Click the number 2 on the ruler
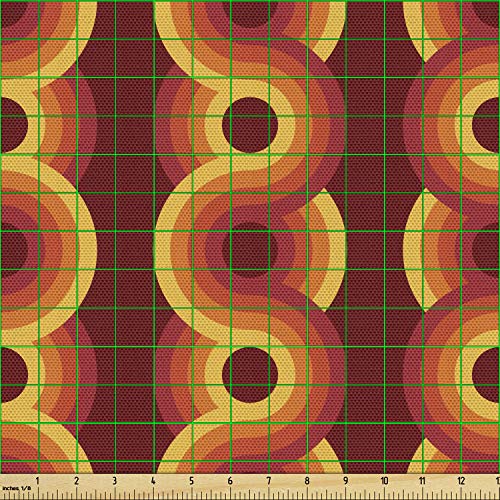 [77, 481]
